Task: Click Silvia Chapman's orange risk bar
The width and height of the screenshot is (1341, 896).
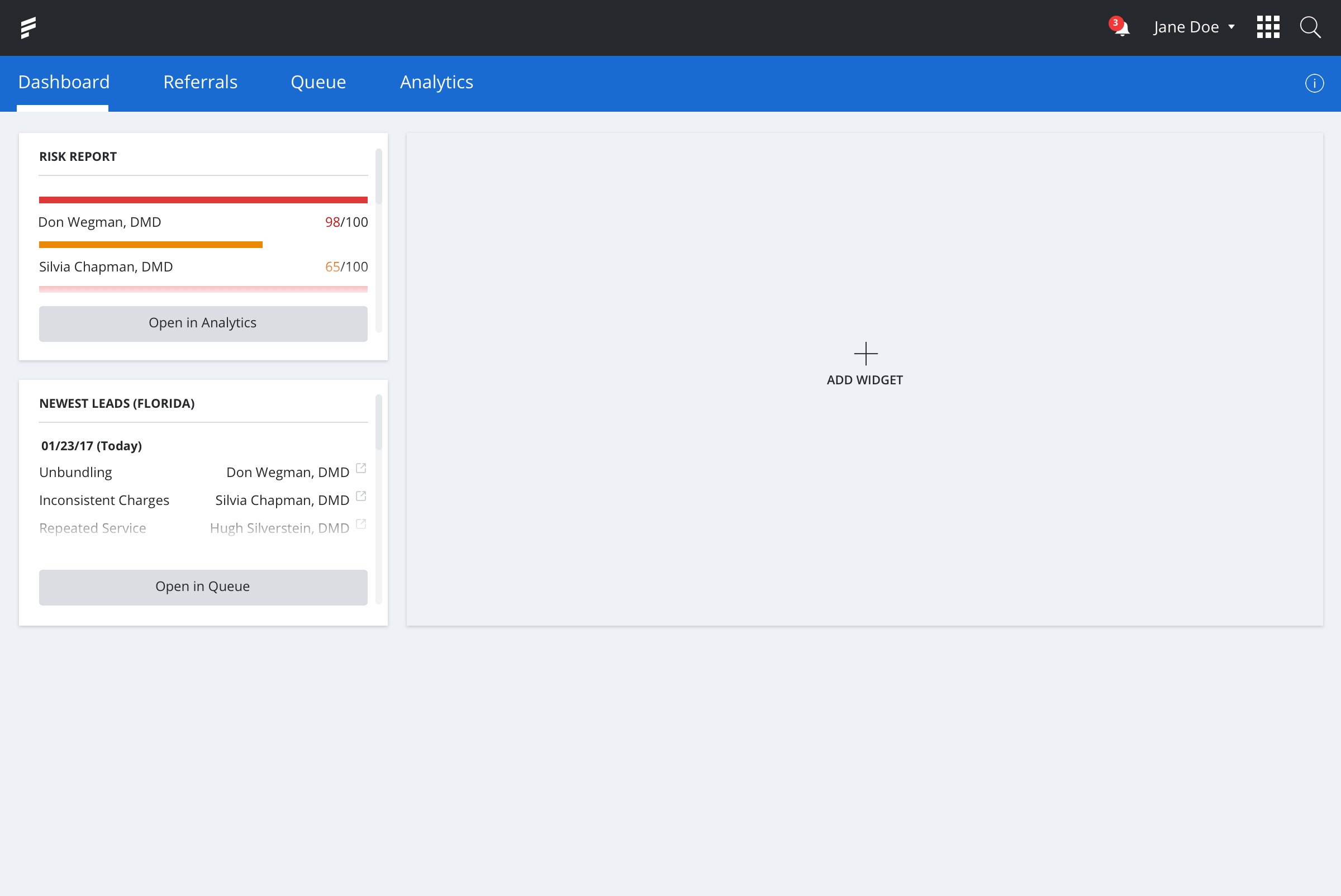Action: [x=150, y=245]
